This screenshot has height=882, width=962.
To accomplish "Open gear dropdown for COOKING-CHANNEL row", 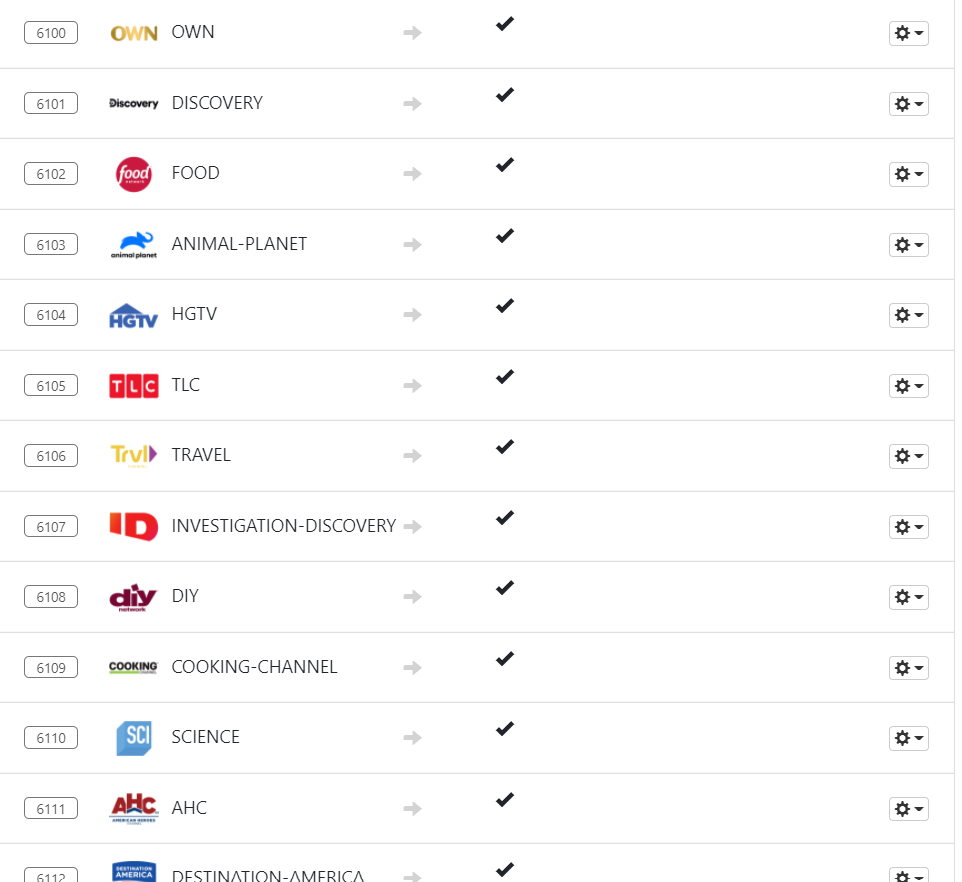I will (x=908, y=667).
